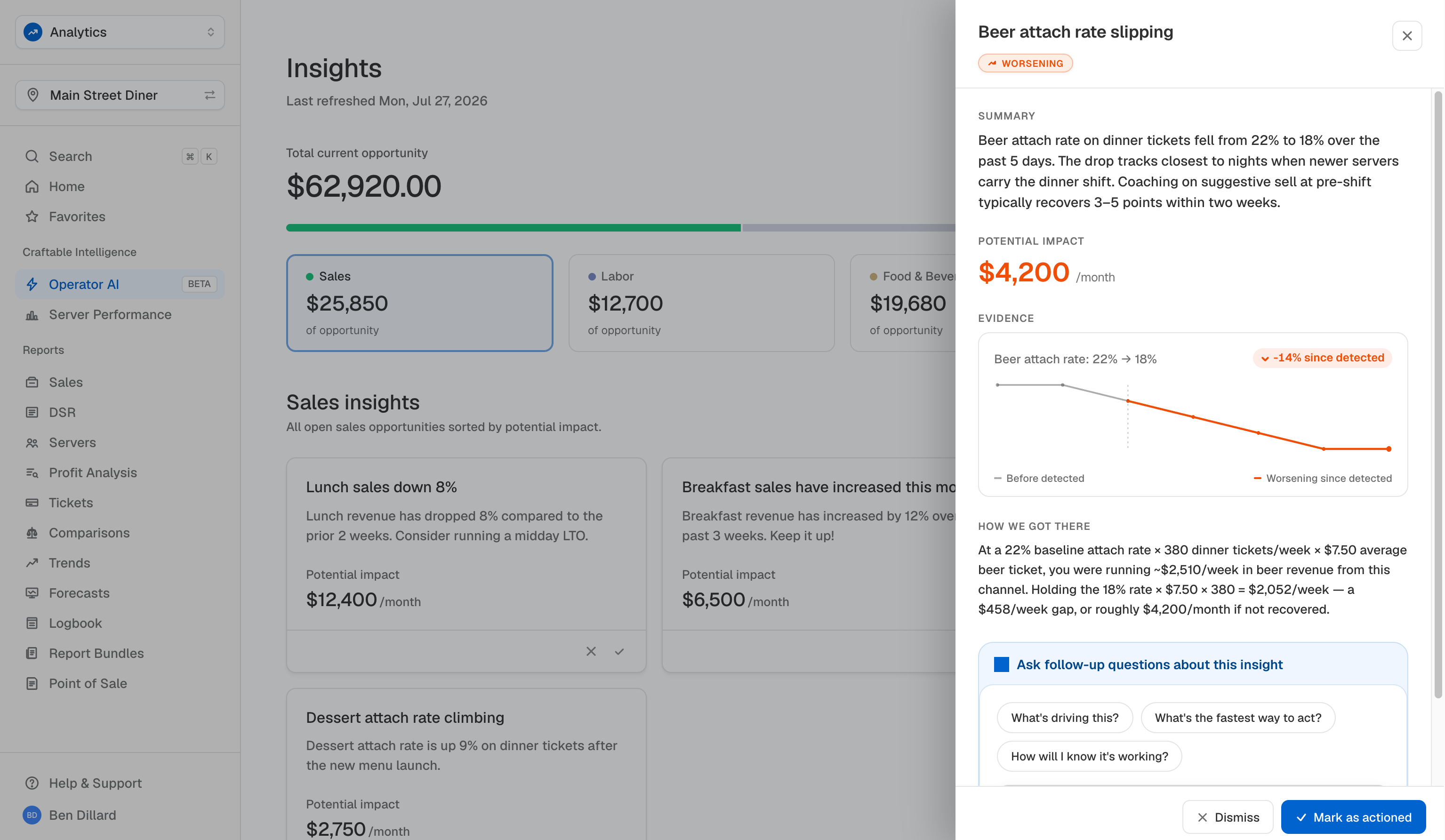Open Comparisons report

point(120,533)
